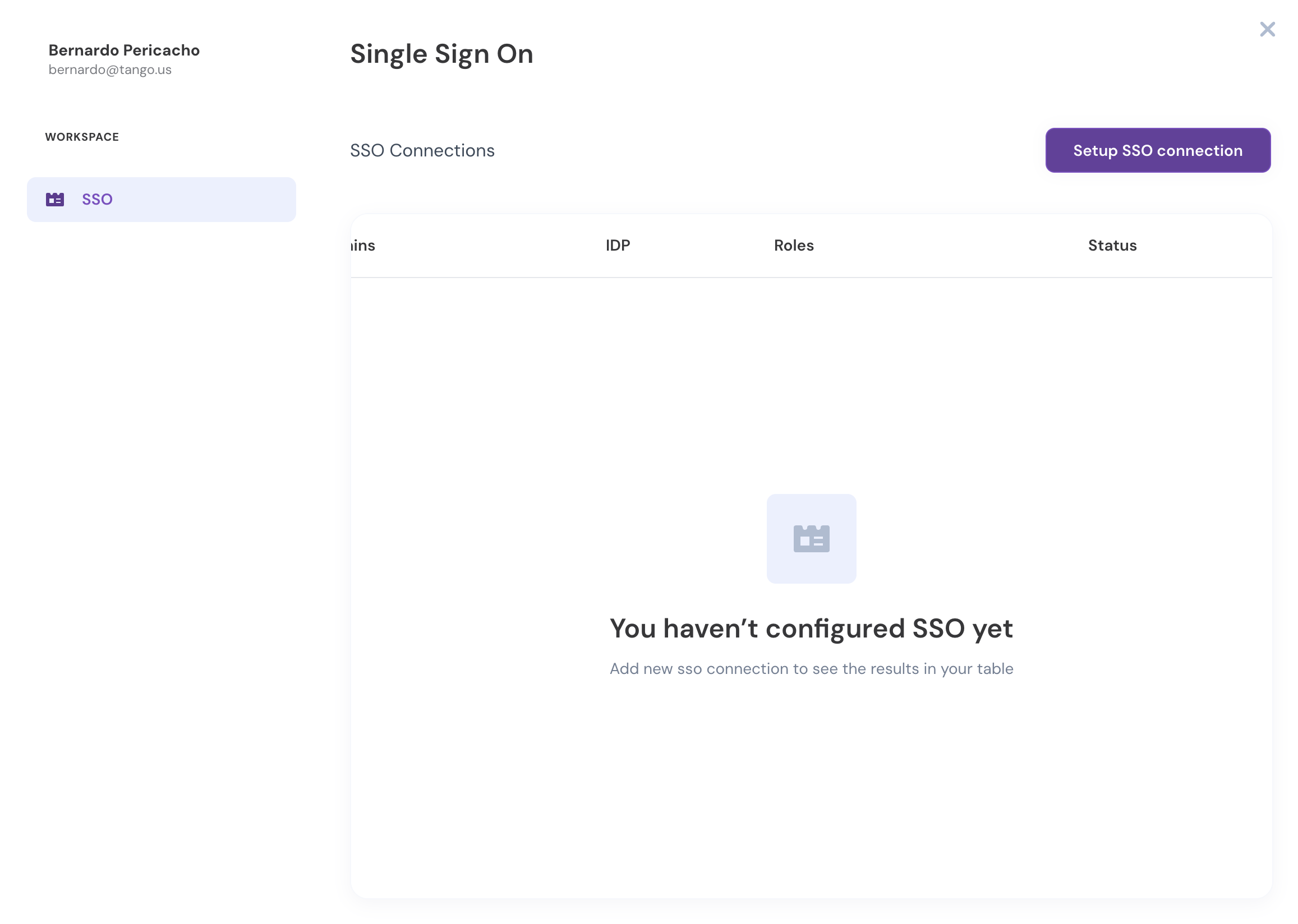Image resolution: width=1298 pixels, height=924 pixels.
Task: Click 'You haven't configured SSO yet' message
Action: [x=812, y=629]
